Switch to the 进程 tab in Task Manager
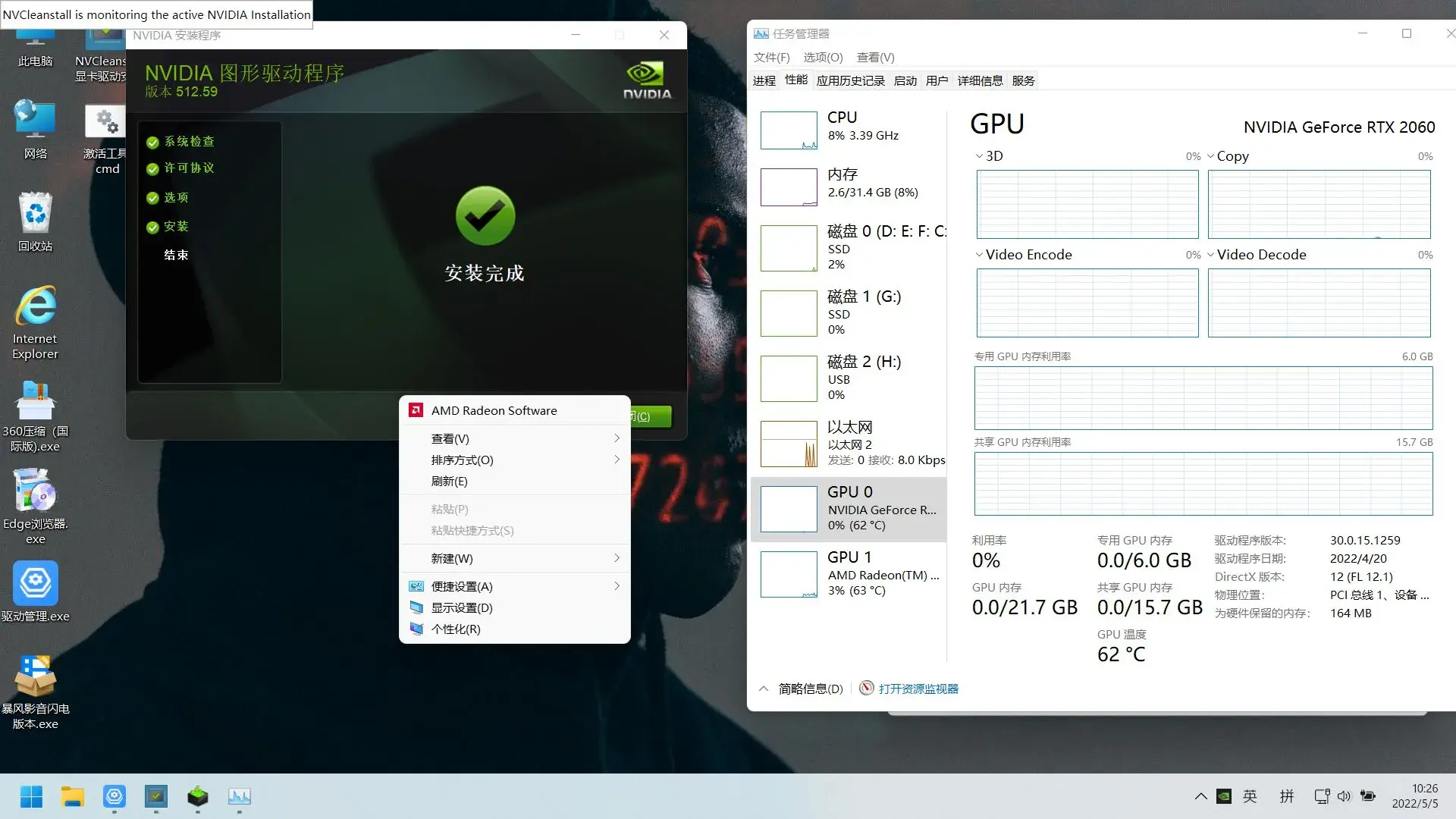Image resolution: width=1456 pixels, height=819 pixels. click(764, 81)
